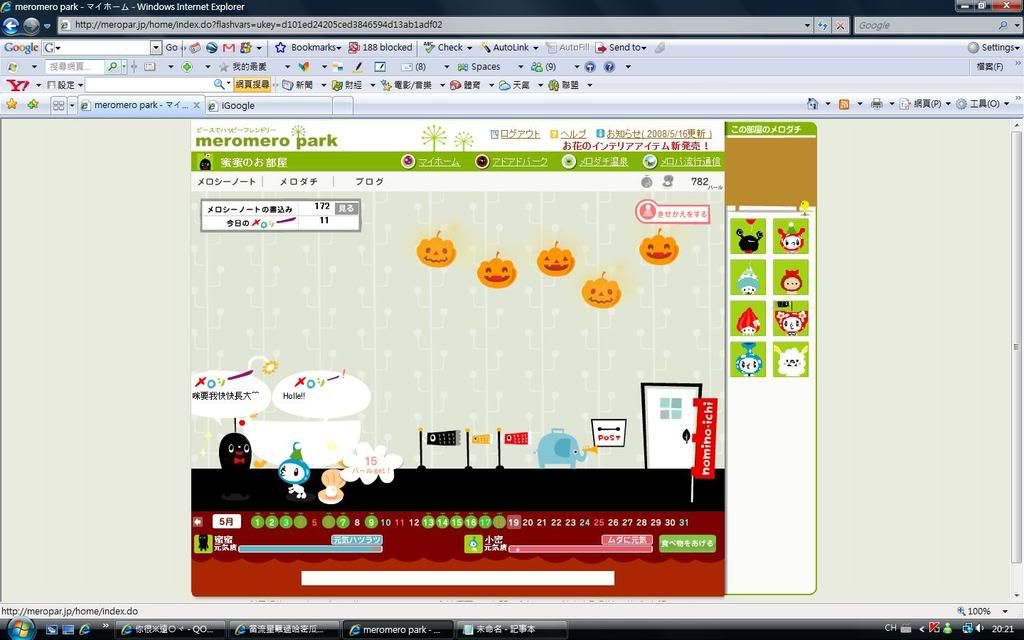Click the 見る button beside 172
This screenshot has width=1024, height=640.
(346, 208)
